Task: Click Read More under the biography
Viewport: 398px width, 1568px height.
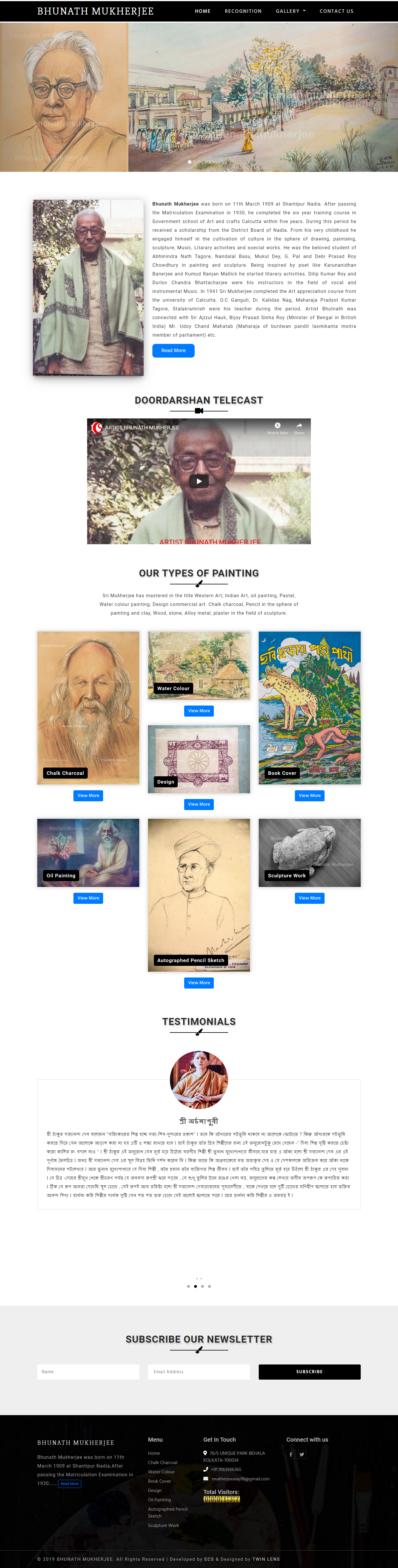Action: (x=173, y=351)
